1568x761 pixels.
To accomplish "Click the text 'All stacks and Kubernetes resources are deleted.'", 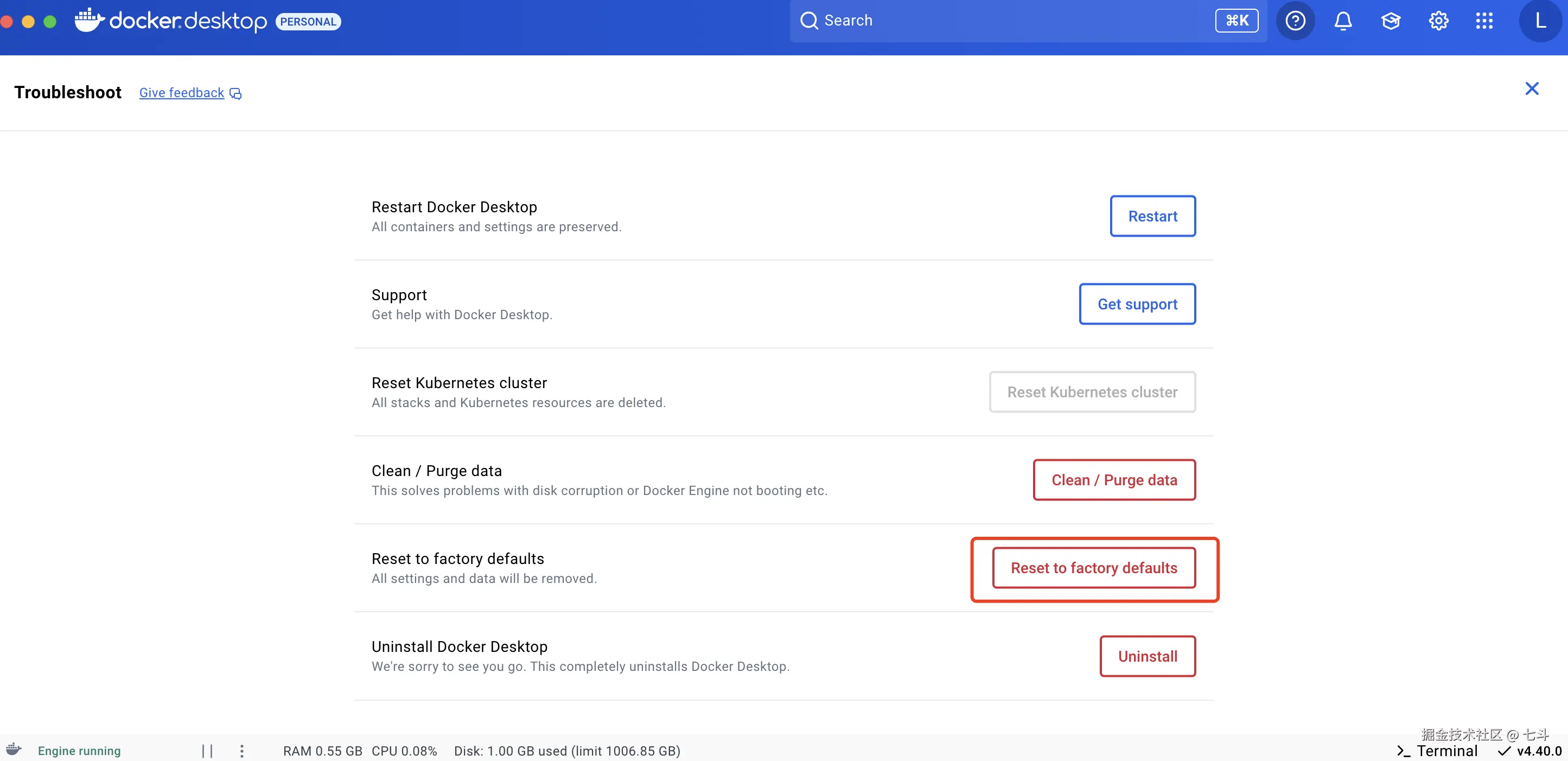I will click(x=519, y=402).
